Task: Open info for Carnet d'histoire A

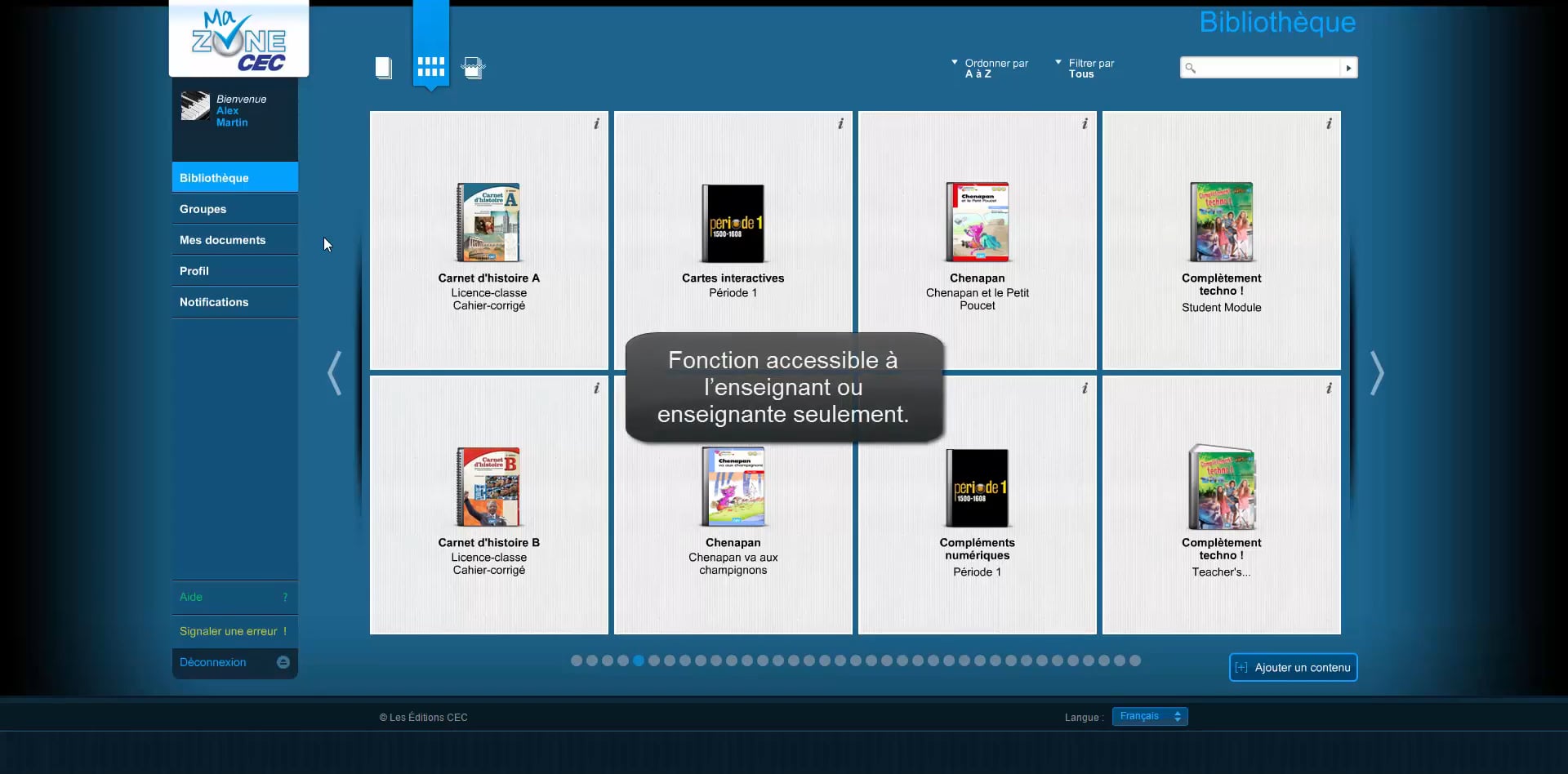Action: pos(595,123)
